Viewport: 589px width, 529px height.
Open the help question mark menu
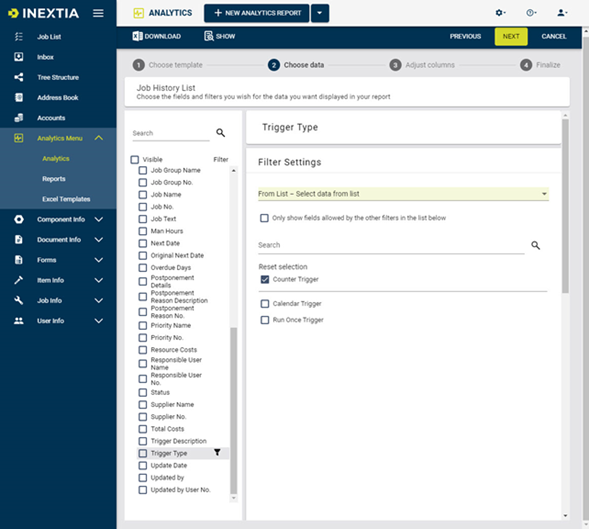point(531,13)
